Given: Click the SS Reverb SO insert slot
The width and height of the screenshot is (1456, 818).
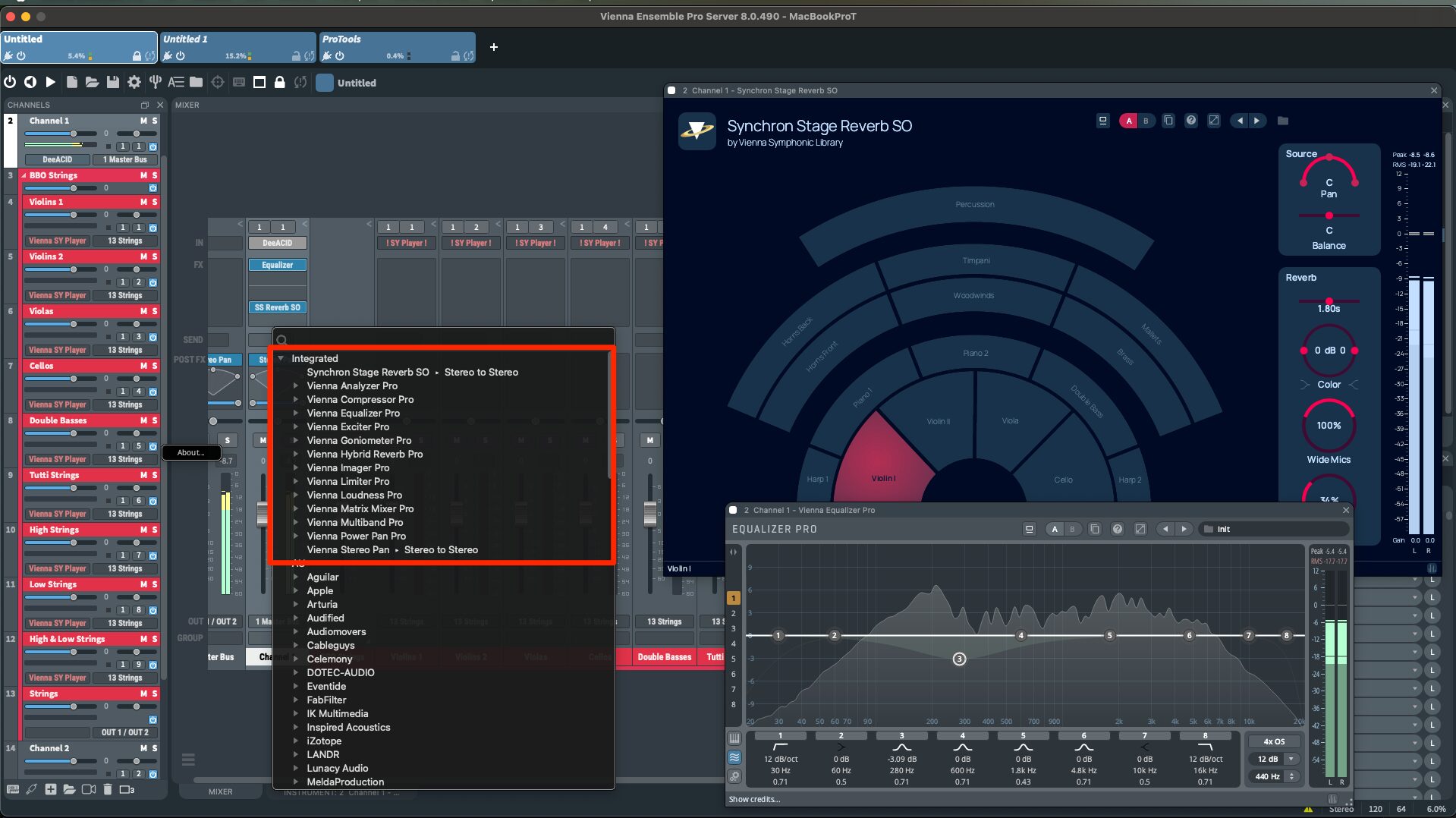Looking at the screenshot, I should 277,307.
